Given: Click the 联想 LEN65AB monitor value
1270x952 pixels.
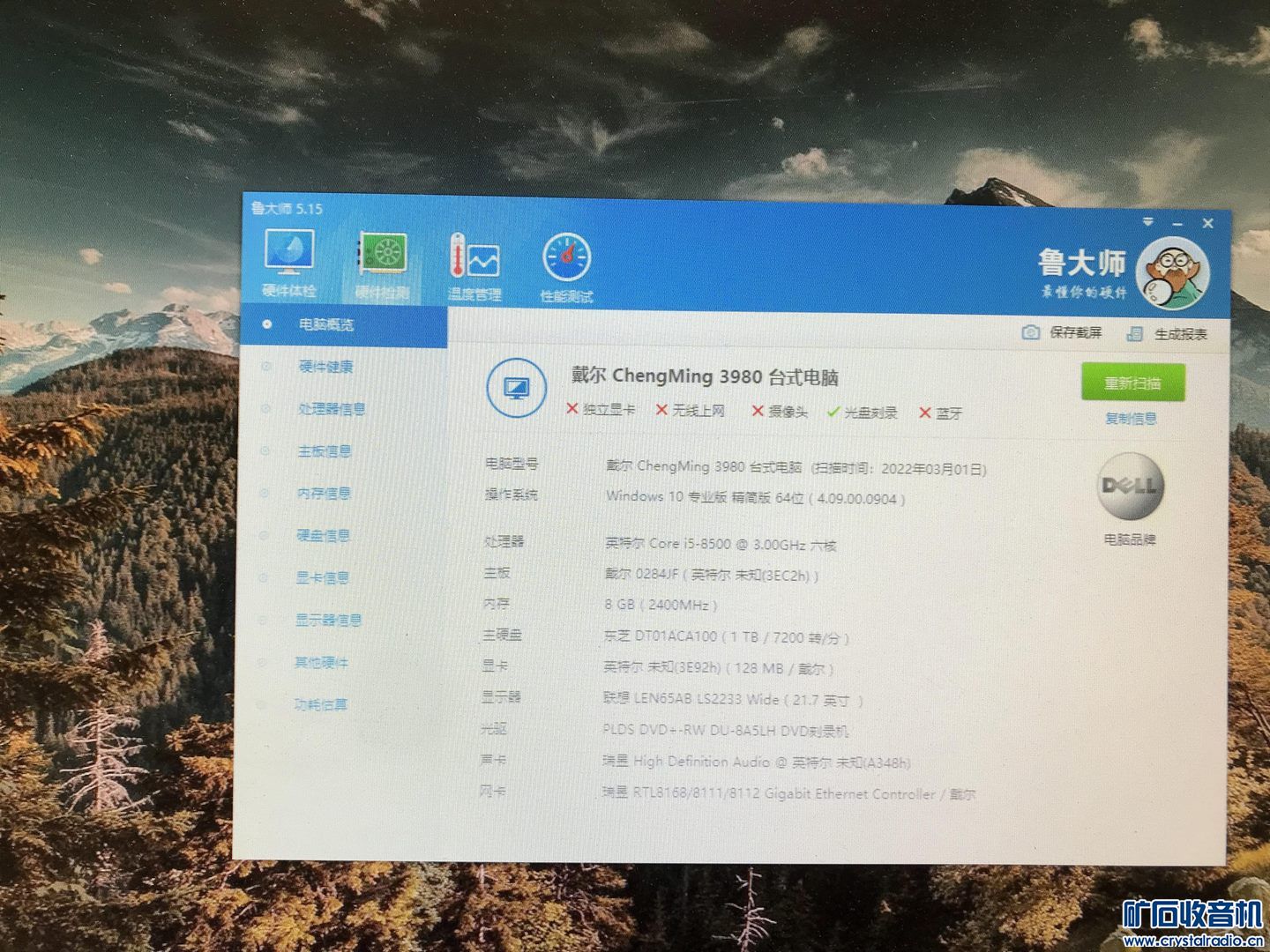Looking at the screenshot, I should pos(733,700).
